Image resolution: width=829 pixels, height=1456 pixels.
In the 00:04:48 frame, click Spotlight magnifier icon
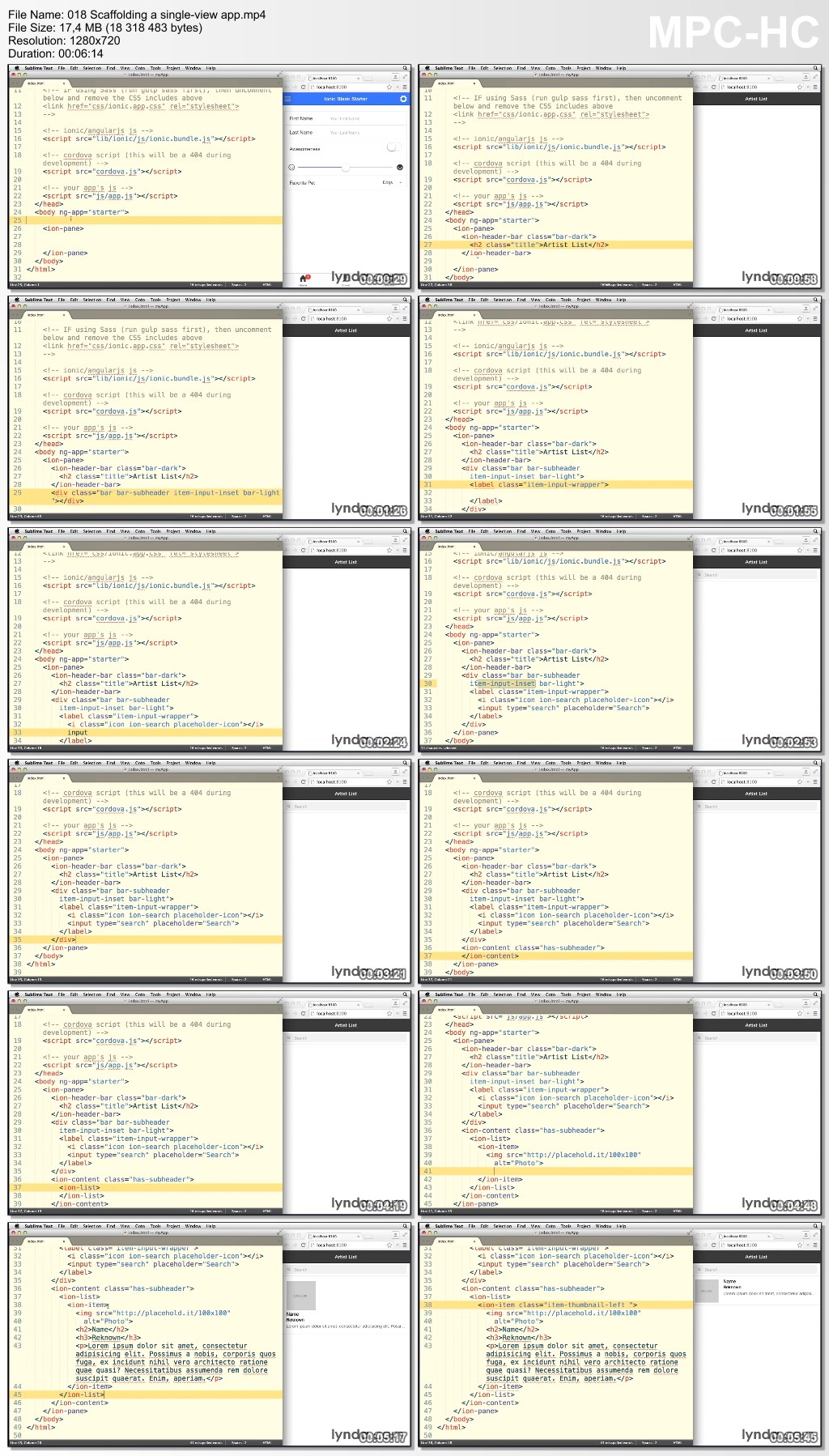[x=815, y=994]
